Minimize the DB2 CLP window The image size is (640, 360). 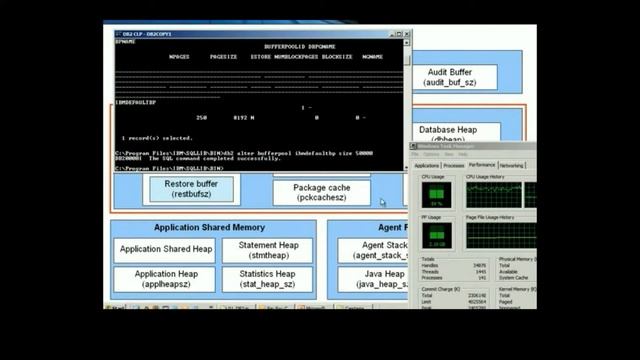pyautogui.click(x=393, y=34)
